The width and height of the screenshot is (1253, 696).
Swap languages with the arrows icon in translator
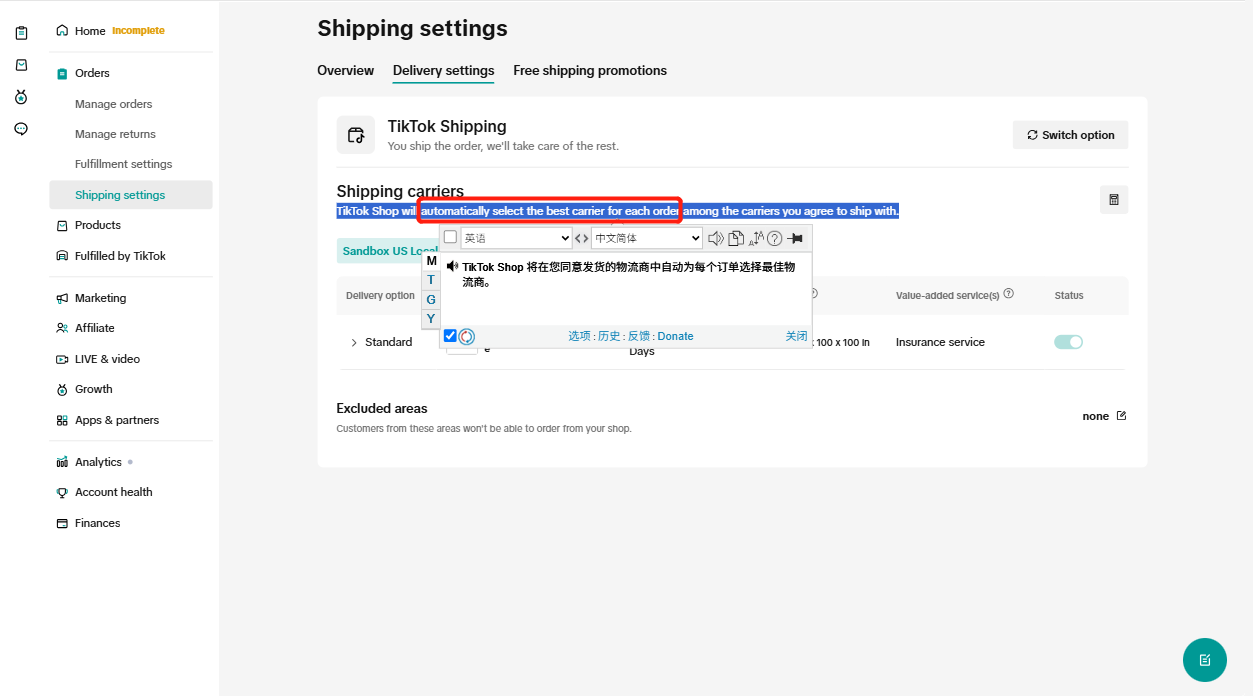pos(582,238)
